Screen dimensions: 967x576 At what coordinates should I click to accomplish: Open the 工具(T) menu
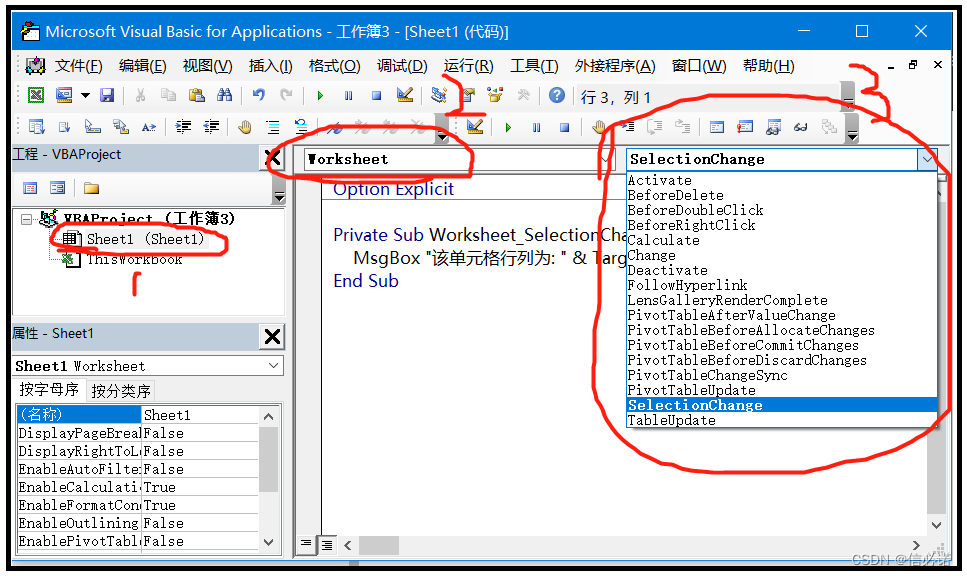click(x=534, y=65)
